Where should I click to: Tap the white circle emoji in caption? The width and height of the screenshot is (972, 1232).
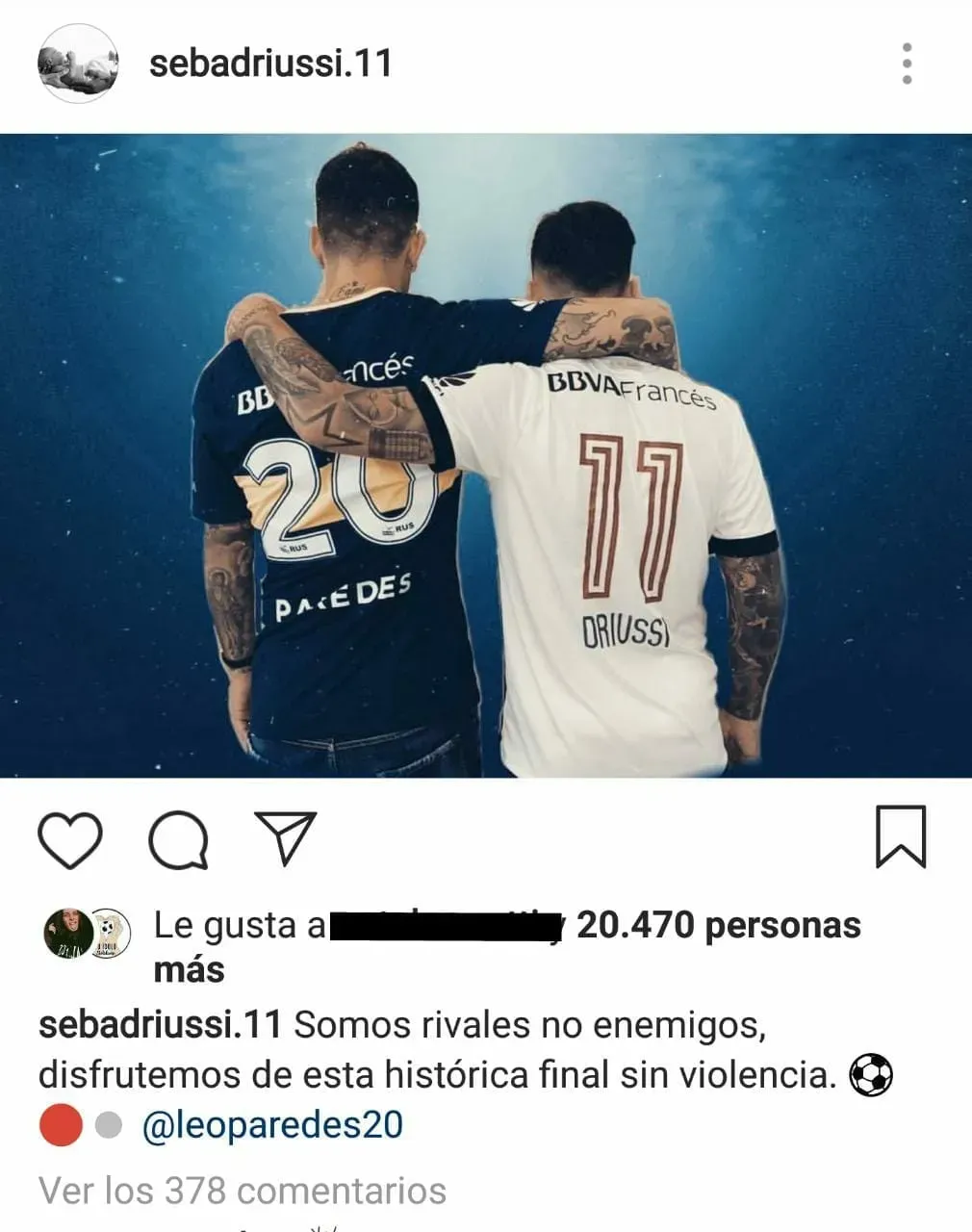click(x=109, y=1124)
